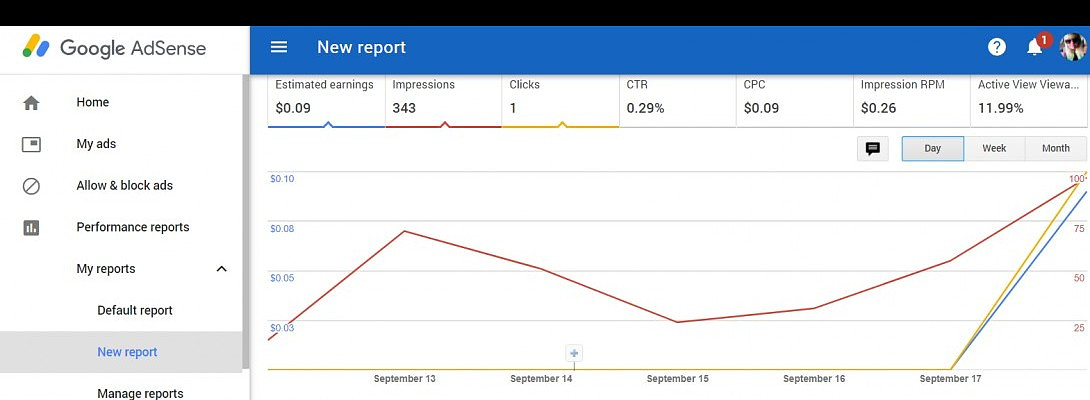The width and height of the screenshot is (1090, 400).
Task: Open the help question mark icon
Action: click(x=996, y=47)
